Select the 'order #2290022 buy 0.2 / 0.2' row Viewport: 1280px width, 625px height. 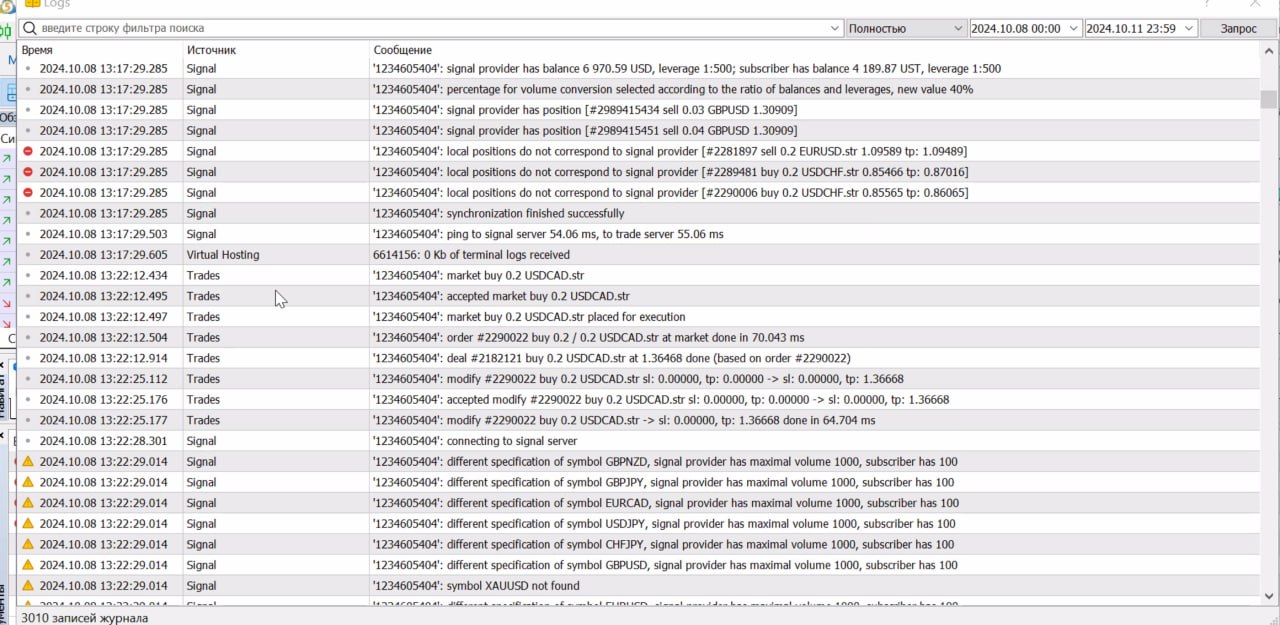[x=639, y=337]
